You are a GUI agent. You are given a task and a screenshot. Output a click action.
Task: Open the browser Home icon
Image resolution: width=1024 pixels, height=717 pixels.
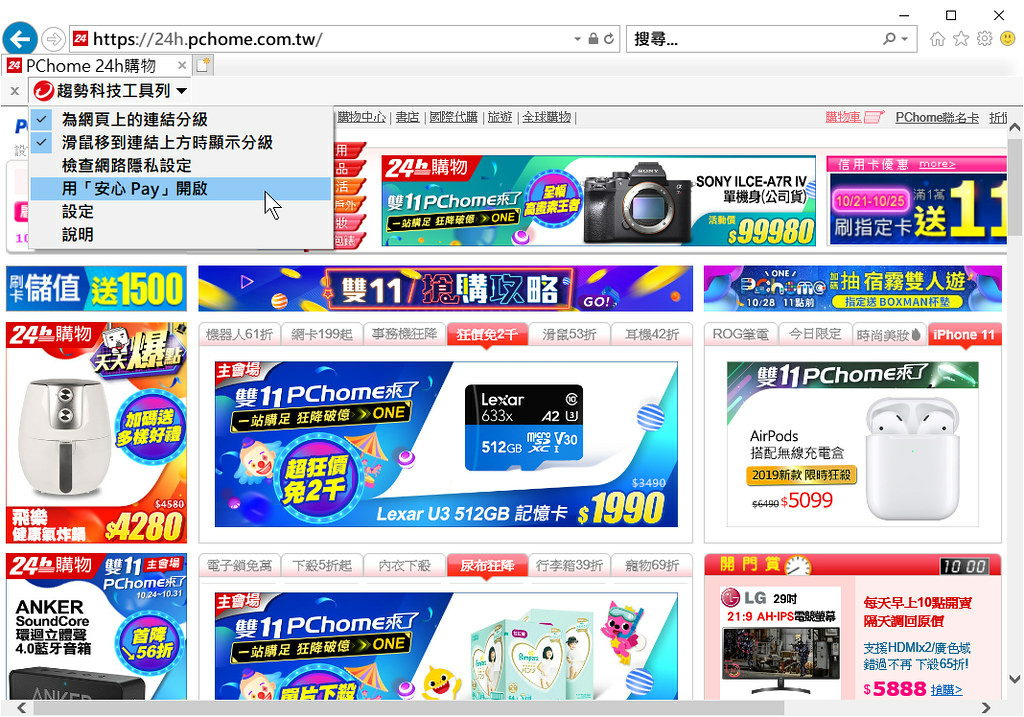click(x=937, y=39)
